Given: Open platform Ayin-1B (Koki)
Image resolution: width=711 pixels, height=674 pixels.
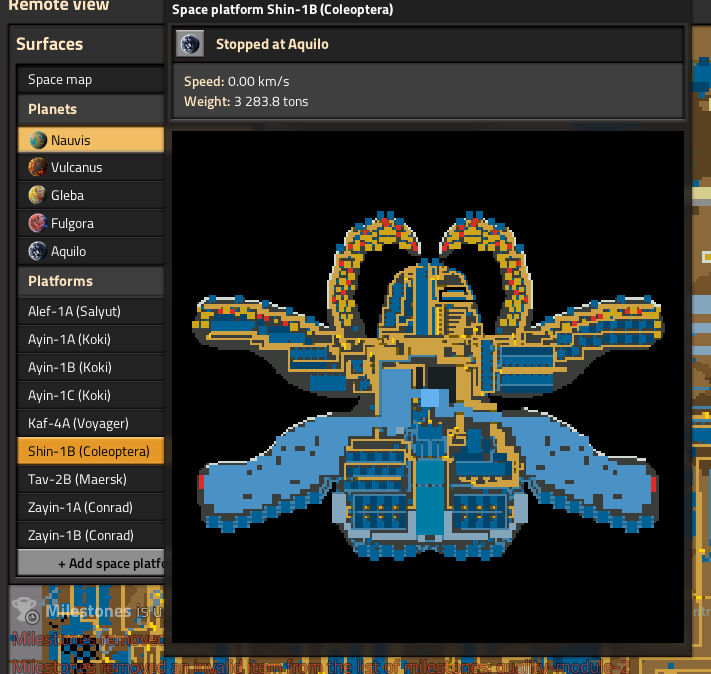Looking at the screenshot, I should (x=91, y=367).
